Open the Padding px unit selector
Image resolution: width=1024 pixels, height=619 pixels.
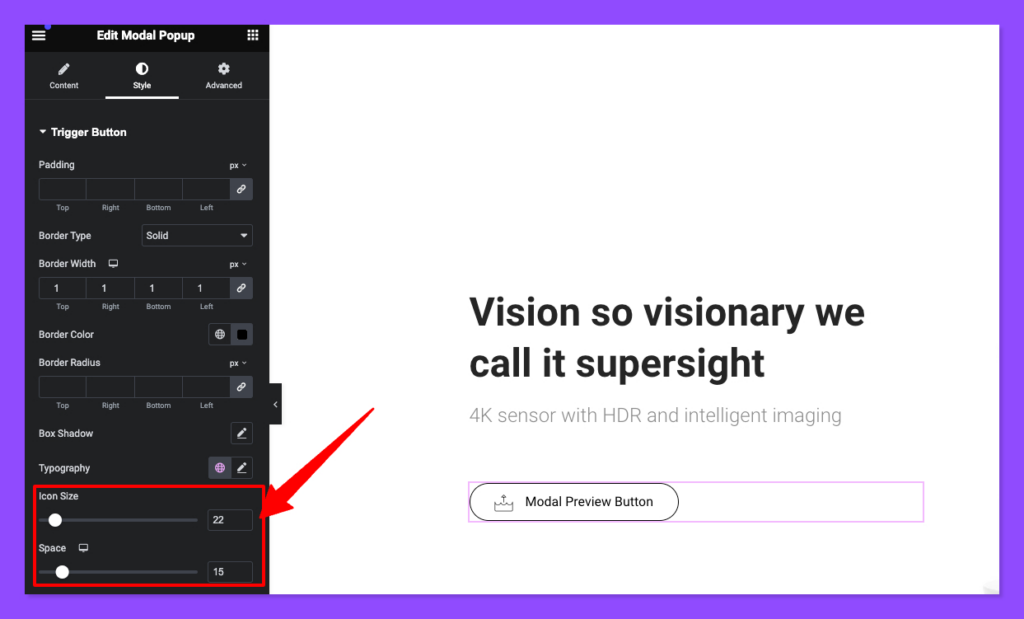238,165
